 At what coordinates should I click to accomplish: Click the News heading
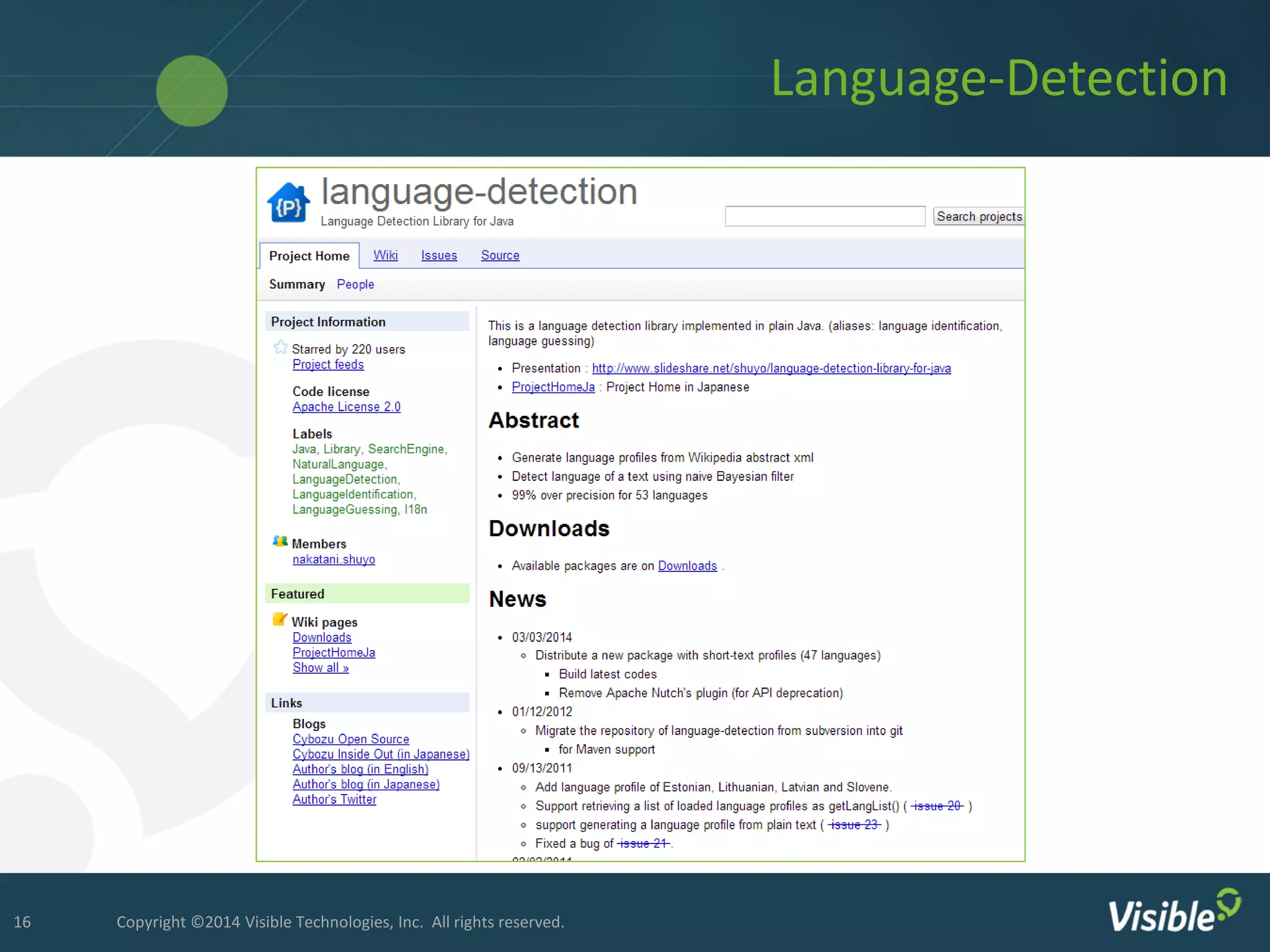click(x=518, y=599)
